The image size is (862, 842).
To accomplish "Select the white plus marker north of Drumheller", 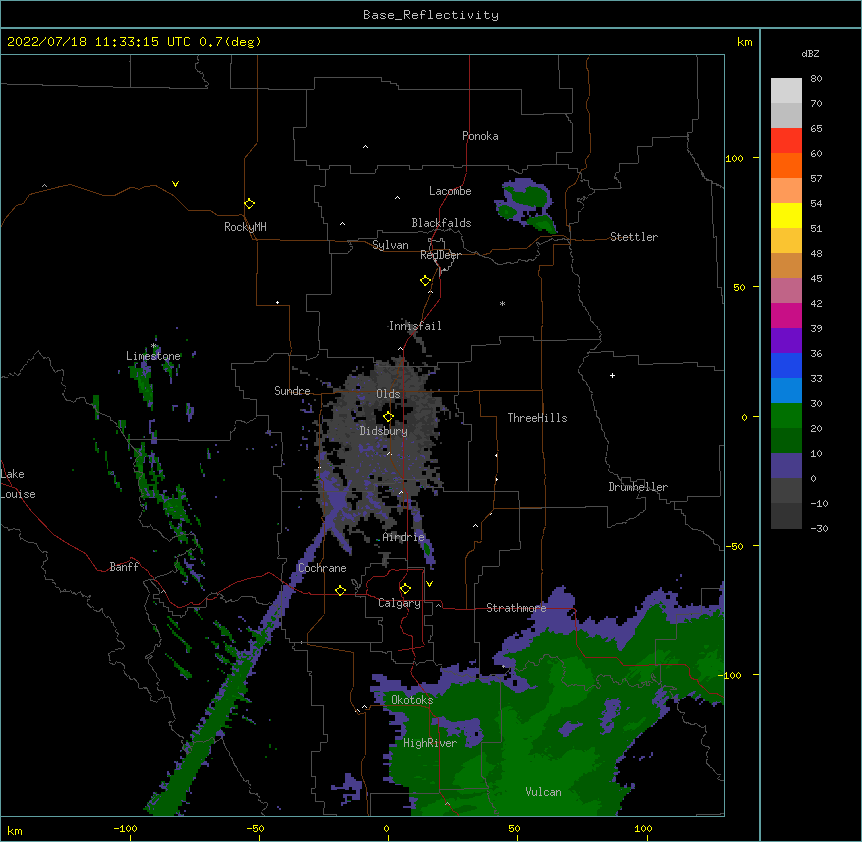I will 612,375.
